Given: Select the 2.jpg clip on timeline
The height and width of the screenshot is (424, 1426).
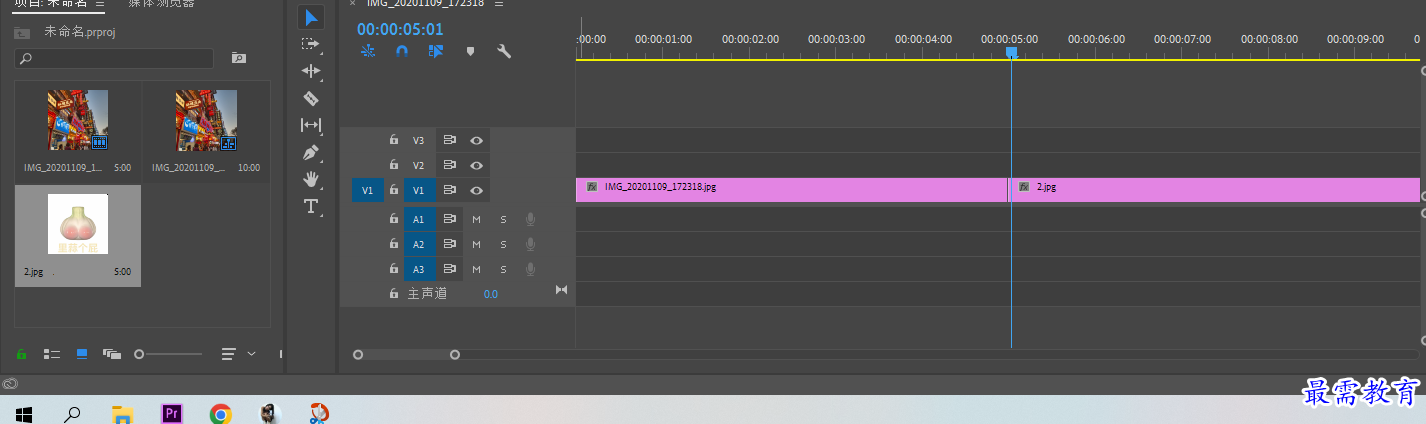Looking at the screenshot, I should click(x=1214, y=190).
